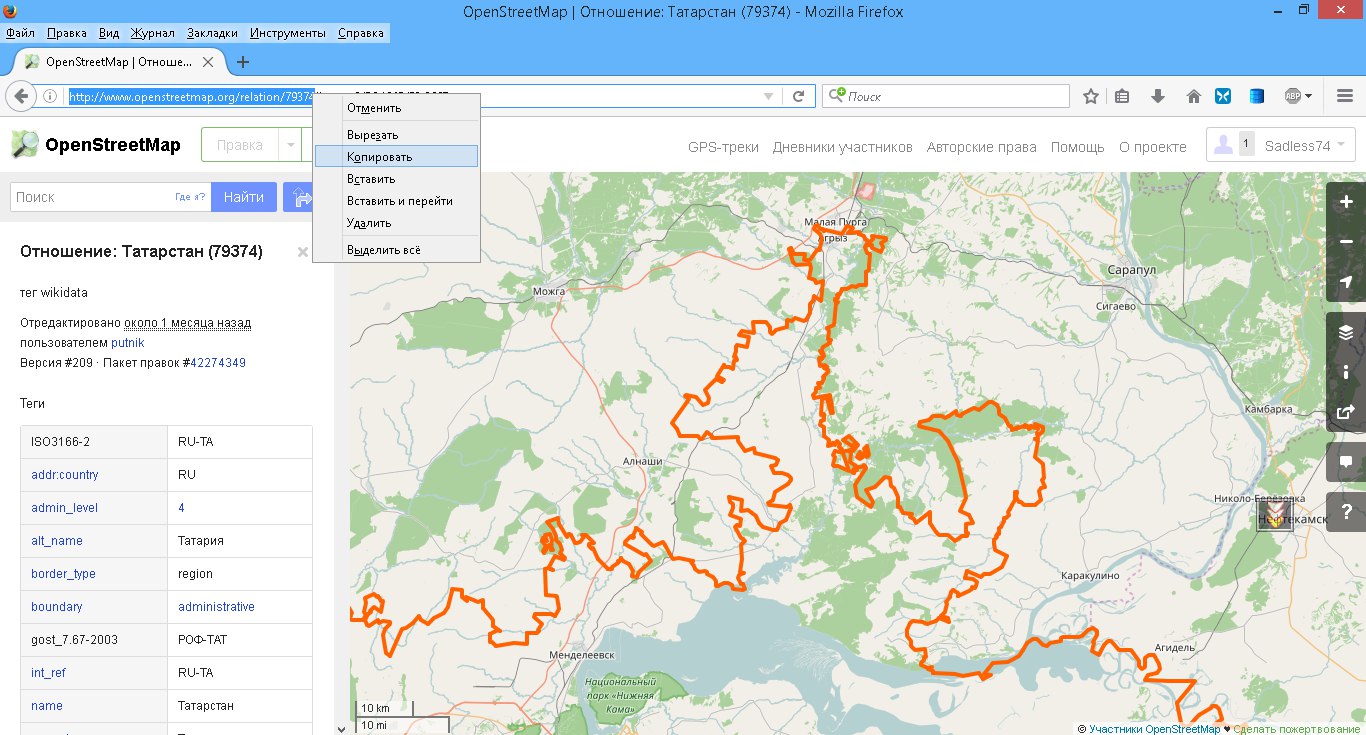Open a new browser tab
The image size is (1366, 735).
pyautogui.click(x=242, y=62)
